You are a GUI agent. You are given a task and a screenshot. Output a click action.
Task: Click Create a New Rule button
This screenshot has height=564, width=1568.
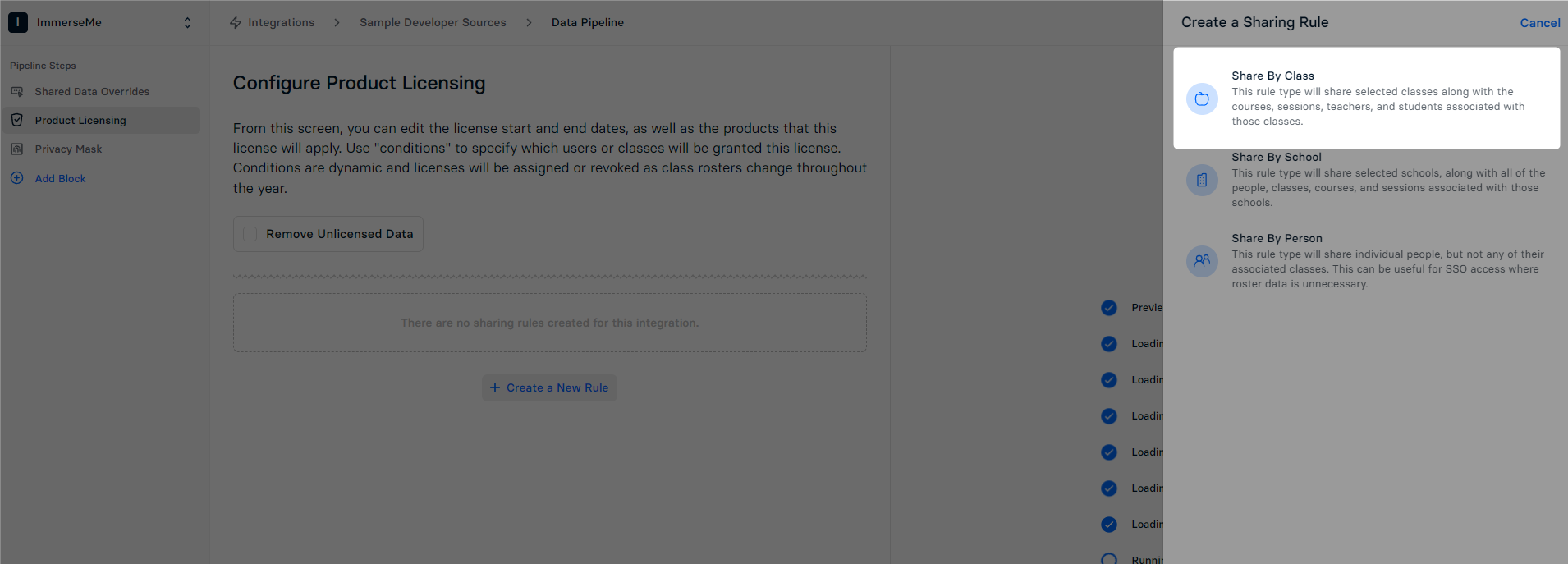pos(549,387)
